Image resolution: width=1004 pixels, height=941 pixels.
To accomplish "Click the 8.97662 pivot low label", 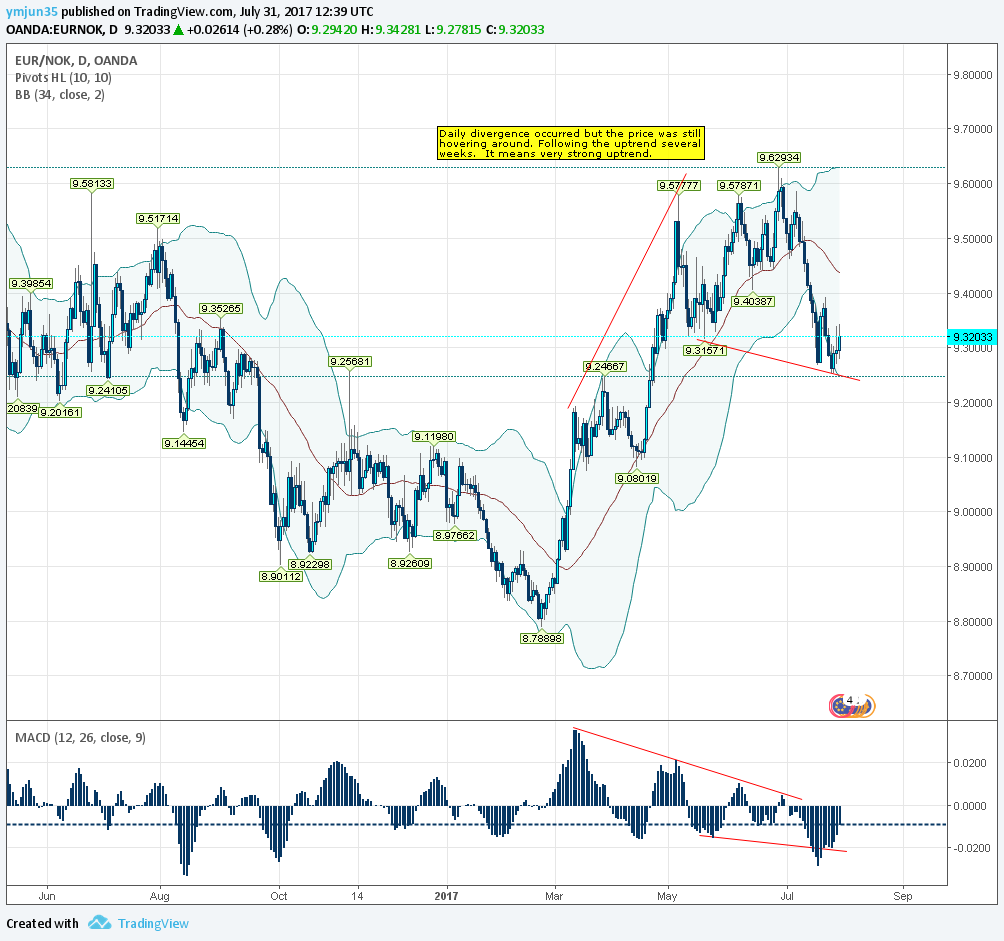I will point(455,536).
